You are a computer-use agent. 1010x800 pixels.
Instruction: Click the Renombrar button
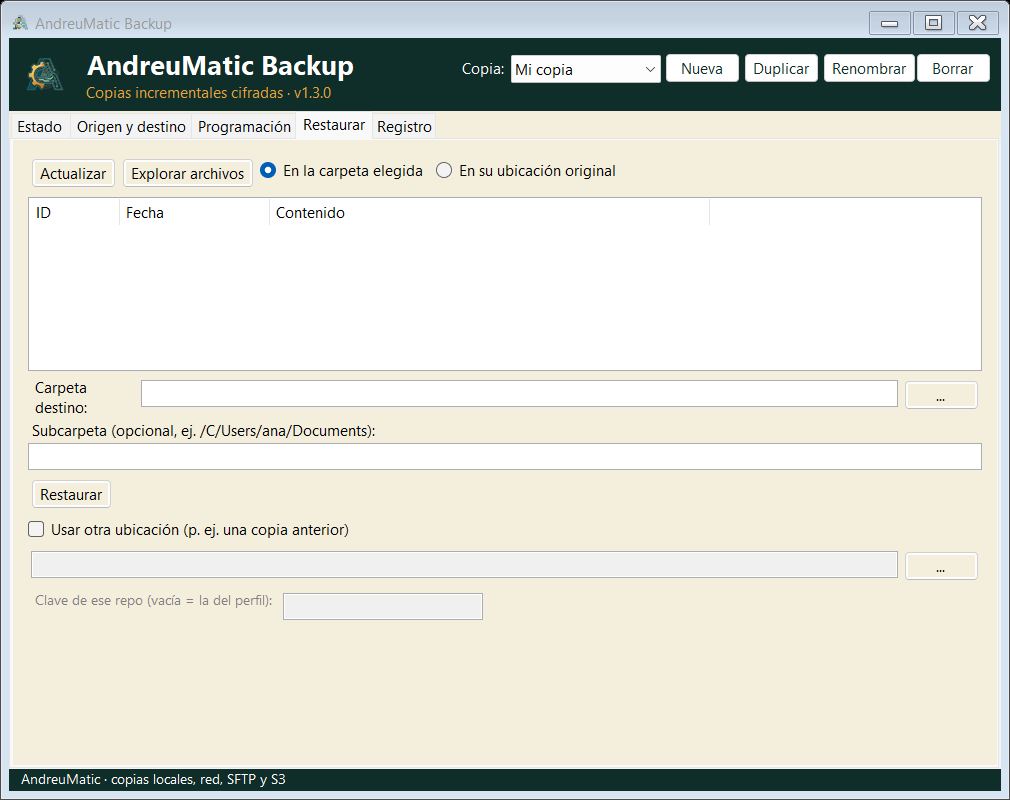point(869,68)
